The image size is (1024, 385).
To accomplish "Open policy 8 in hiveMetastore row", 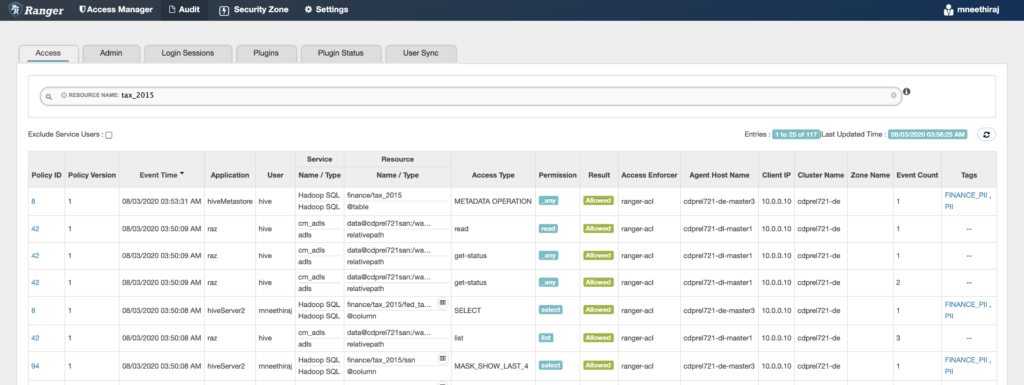I will tap(33, 202).
